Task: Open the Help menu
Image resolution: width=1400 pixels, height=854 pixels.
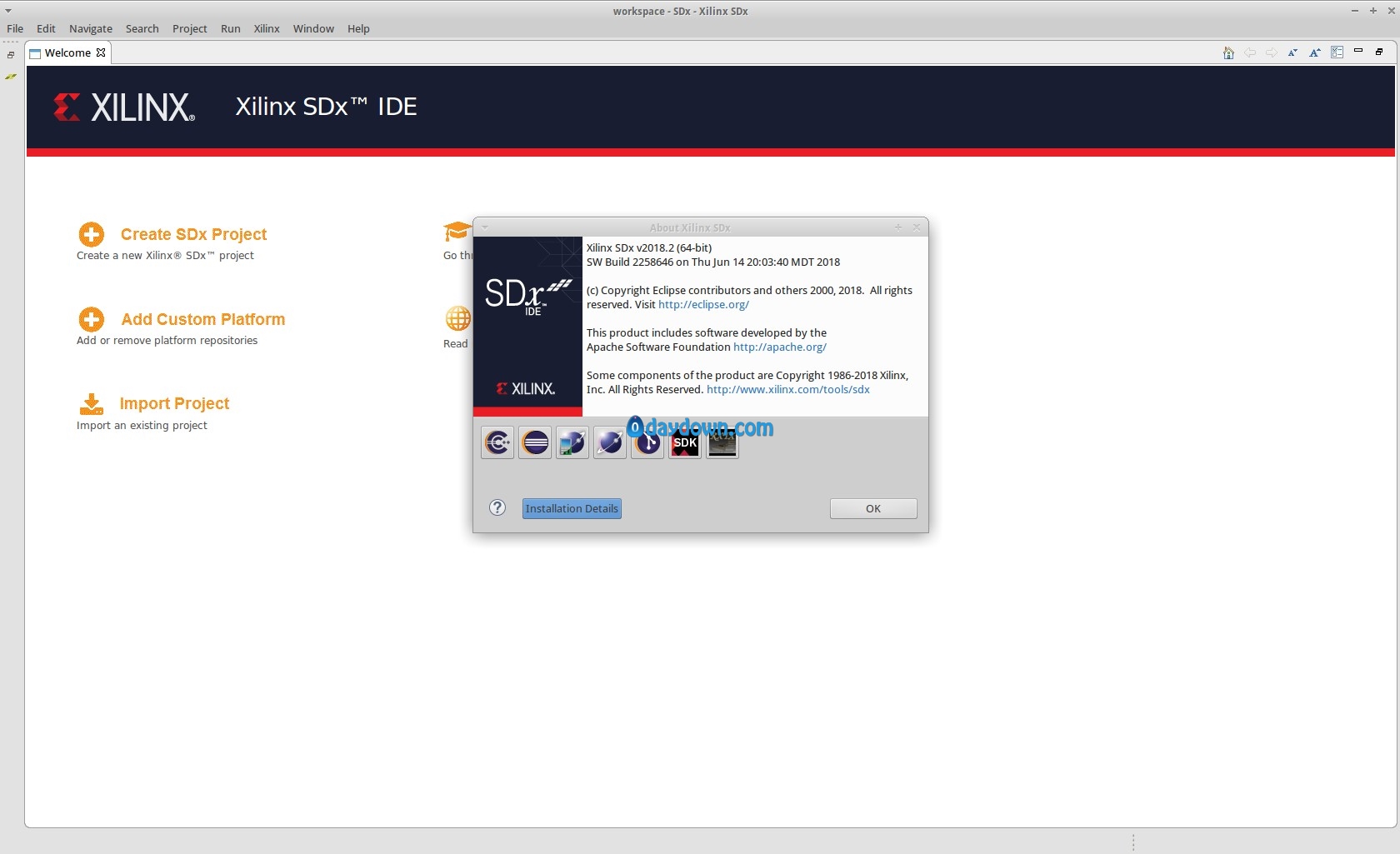Action: [x=358, y=28]
